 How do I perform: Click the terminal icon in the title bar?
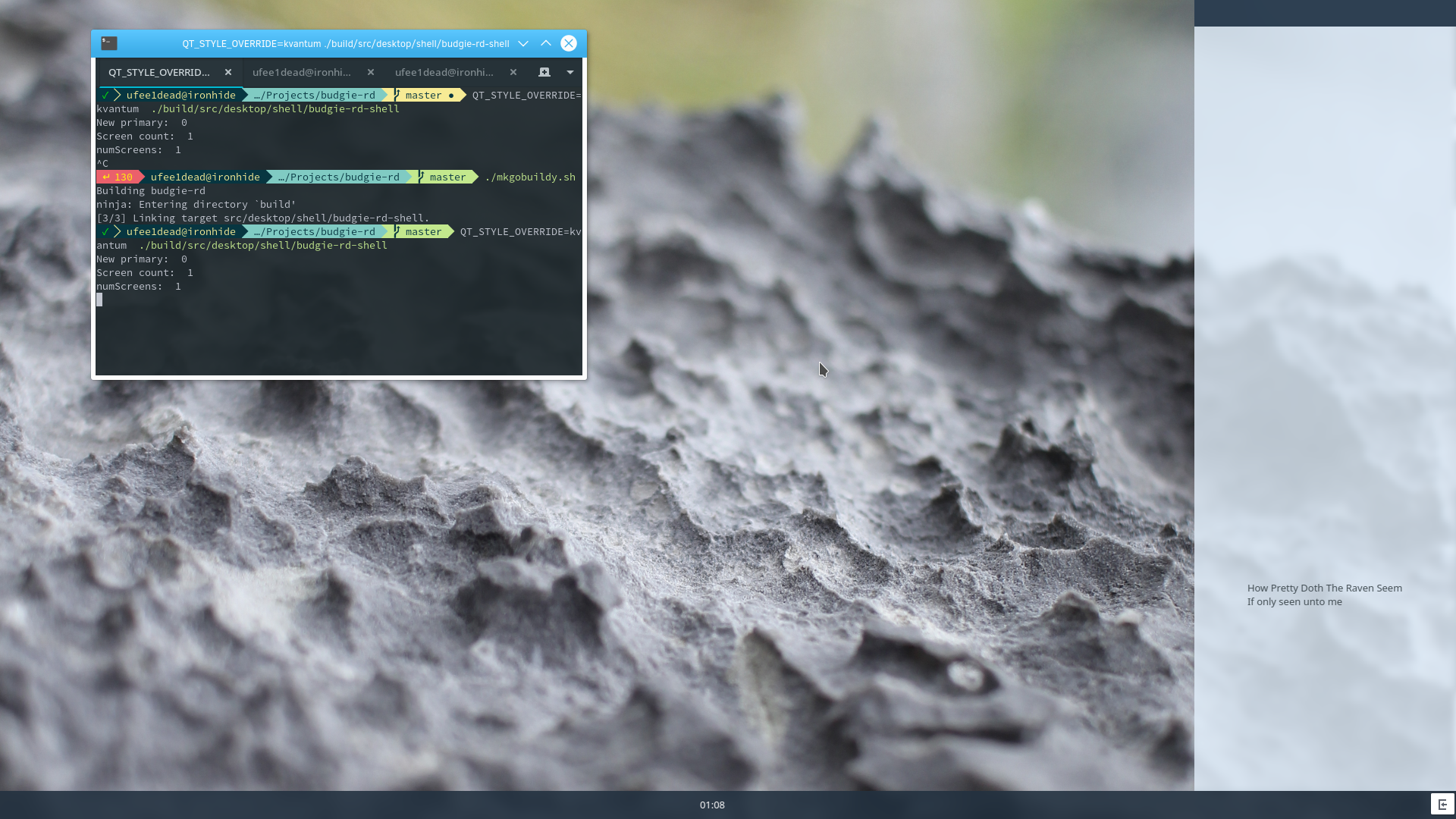[x=109, y=43]
